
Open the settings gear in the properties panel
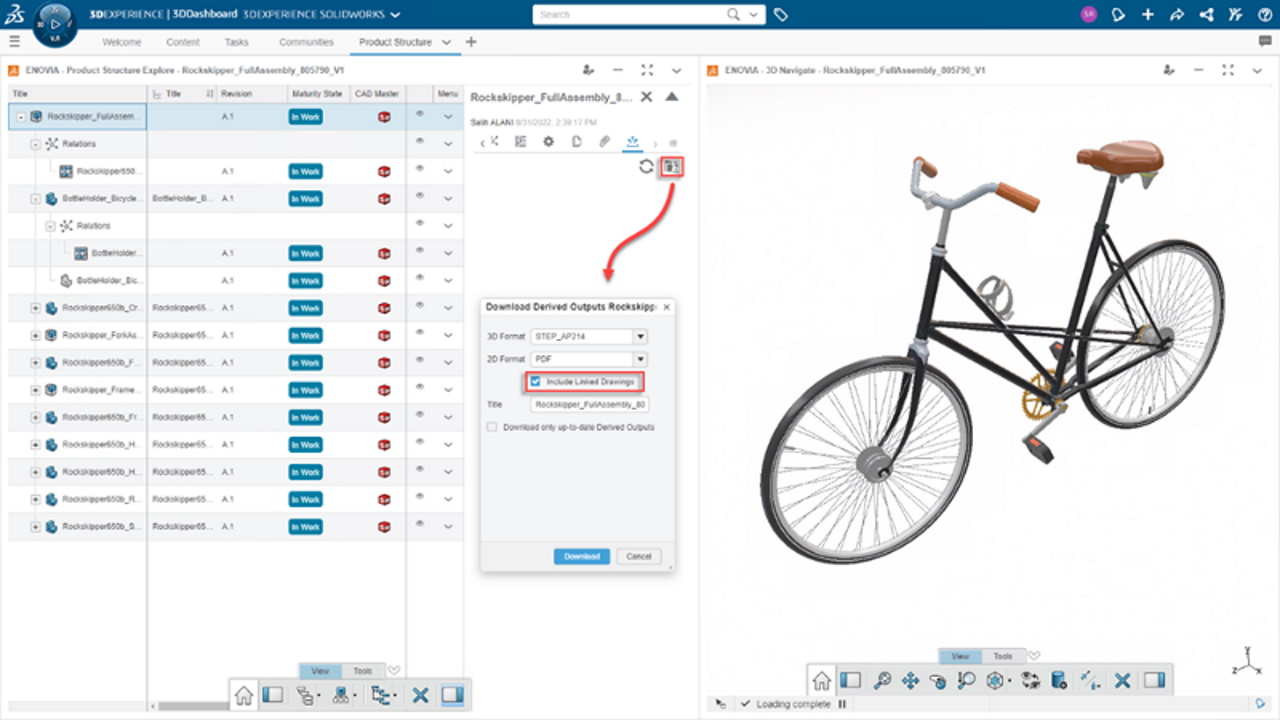548,142
